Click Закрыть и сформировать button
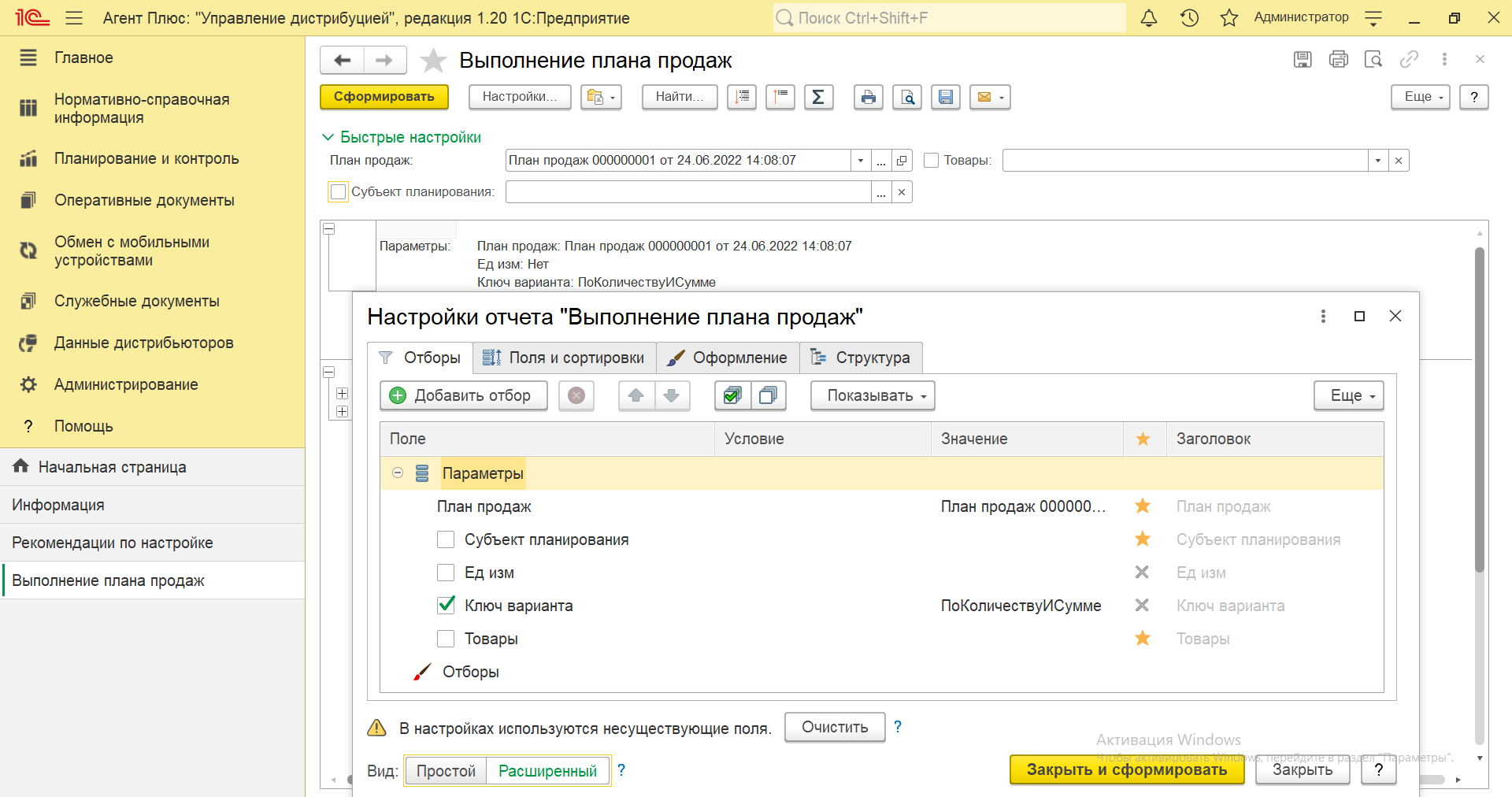The image size is (1512, 797). (x=1127, y=769)
